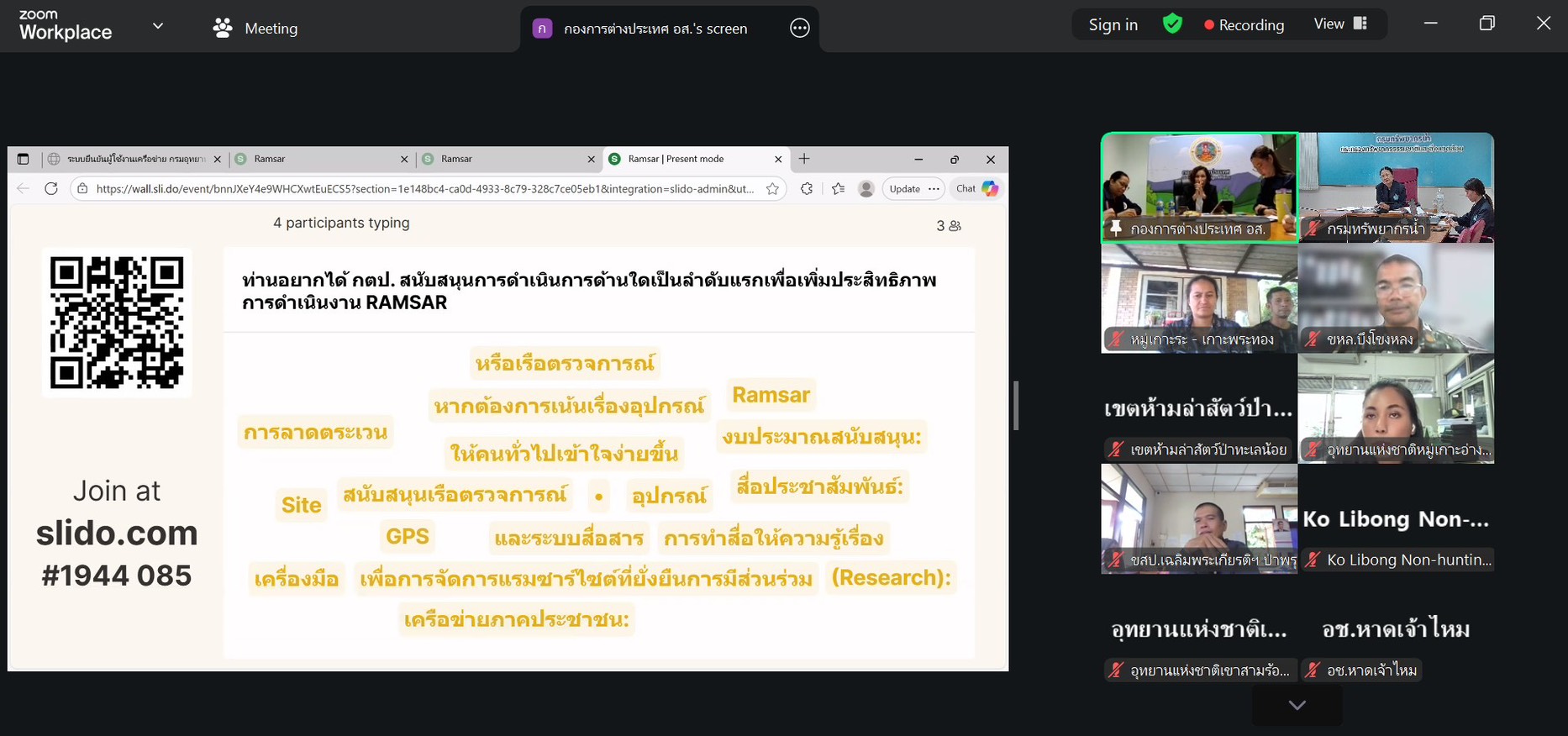
Task: Open a new browser tab with plus
Action: pyautogui.click(x=804, y=159)
